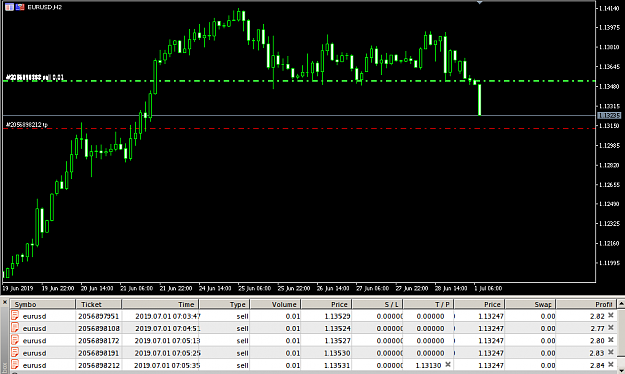
Task: Click the second chart icon beside EURUSD,H2
Action: click(20, 7)
